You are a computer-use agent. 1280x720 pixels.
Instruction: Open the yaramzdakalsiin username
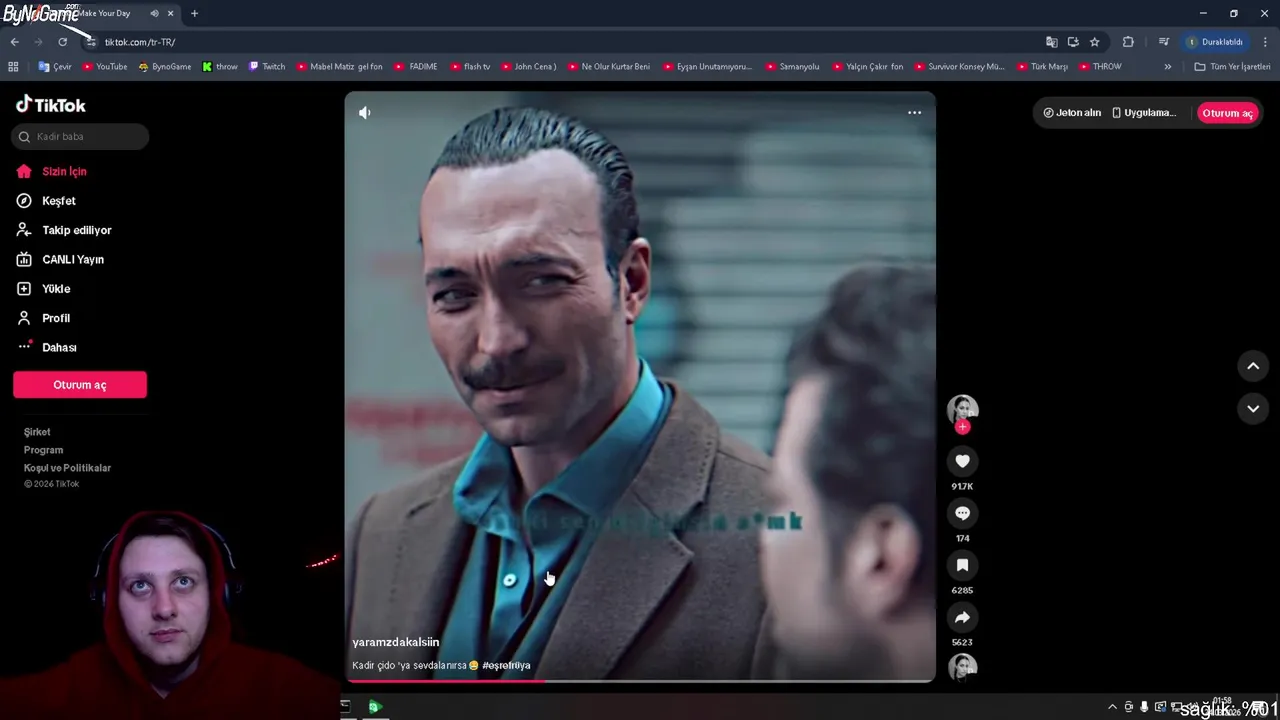pyautogui.click(x=395, y=642)
